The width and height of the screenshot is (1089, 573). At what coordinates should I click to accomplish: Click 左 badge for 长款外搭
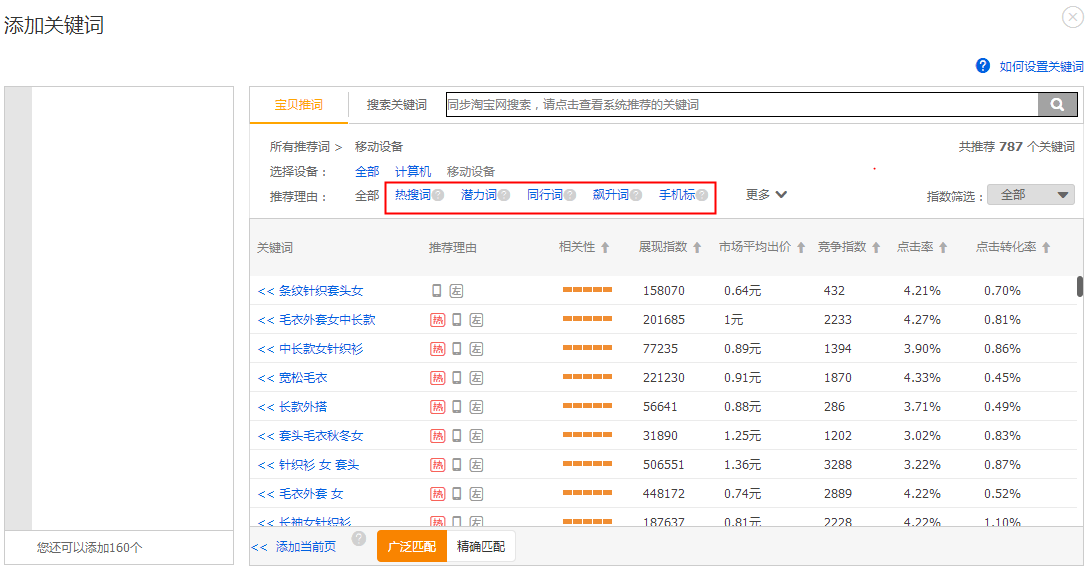(x=476, y=407)
